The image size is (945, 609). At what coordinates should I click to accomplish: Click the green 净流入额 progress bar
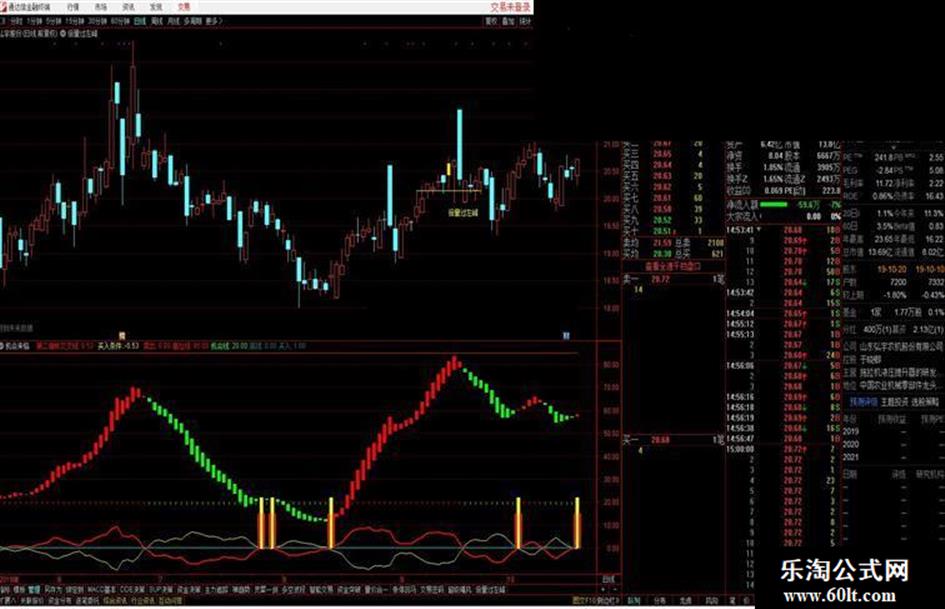click(774, 204)
